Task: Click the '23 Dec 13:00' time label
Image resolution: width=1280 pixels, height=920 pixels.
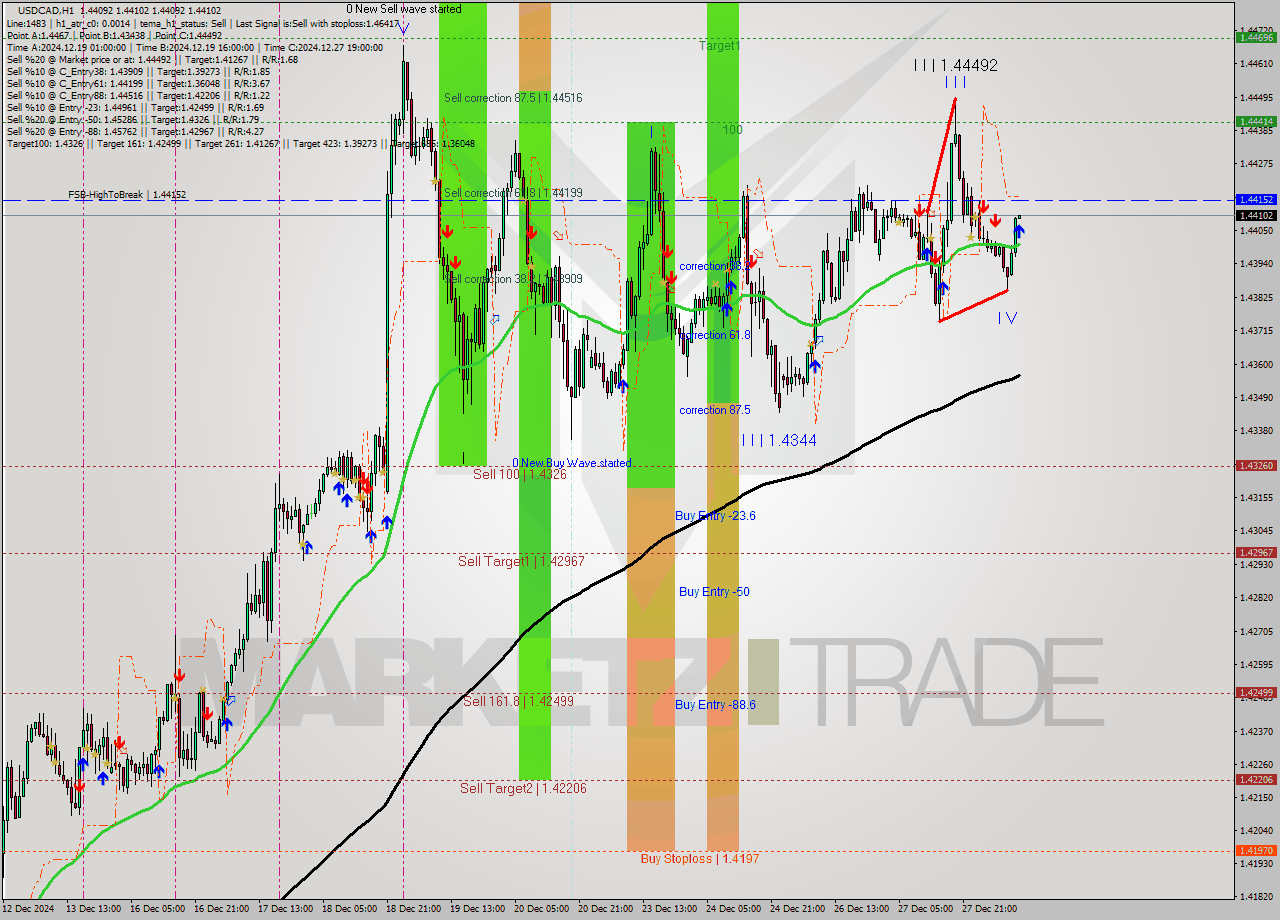Action: (669, 908)
